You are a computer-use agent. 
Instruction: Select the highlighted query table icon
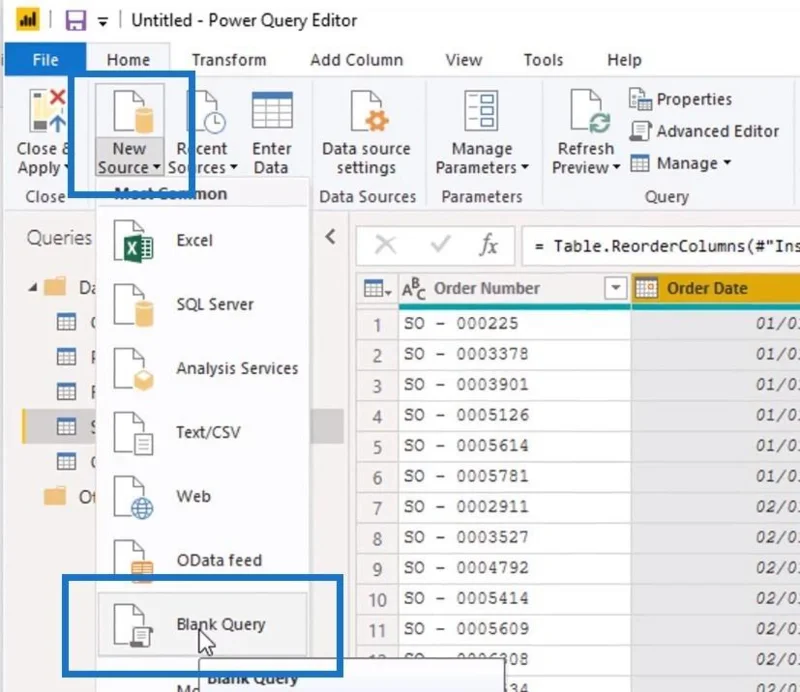pos(66,426)
